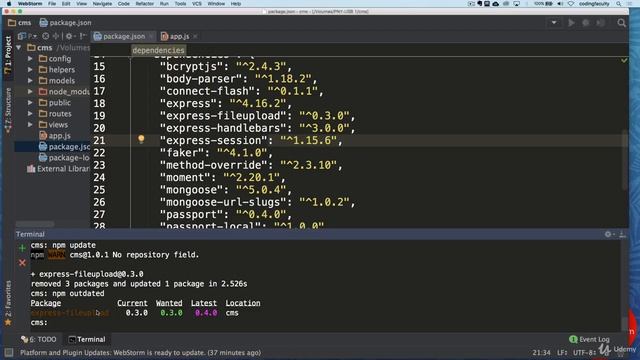Click the cursor position 21:34 in status bar
The image size is (640, 360).
(x=541, y=352)
